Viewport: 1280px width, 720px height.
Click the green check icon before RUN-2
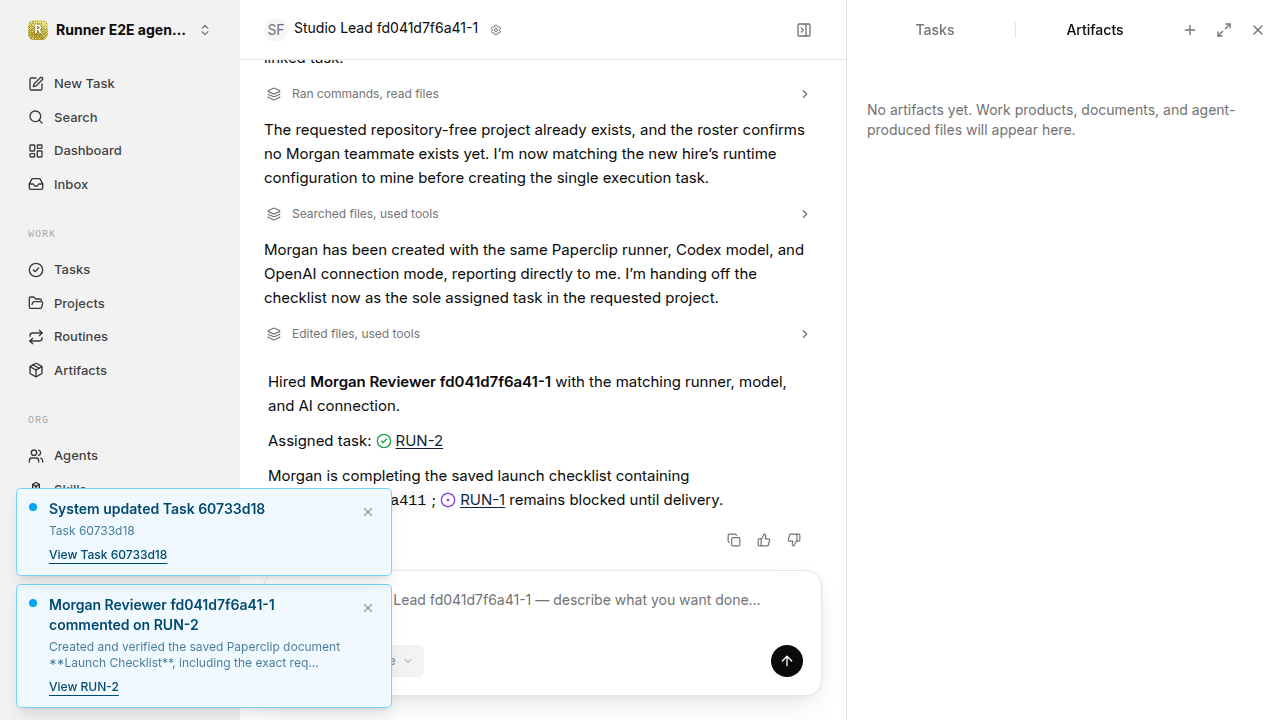coord(384,441)
